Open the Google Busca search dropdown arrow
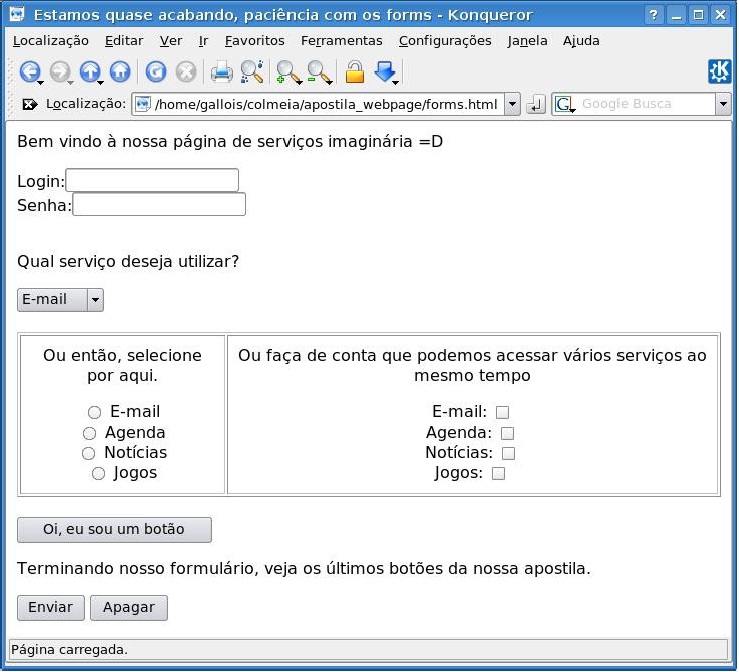 pyautogui.click(x=723, y=104)
